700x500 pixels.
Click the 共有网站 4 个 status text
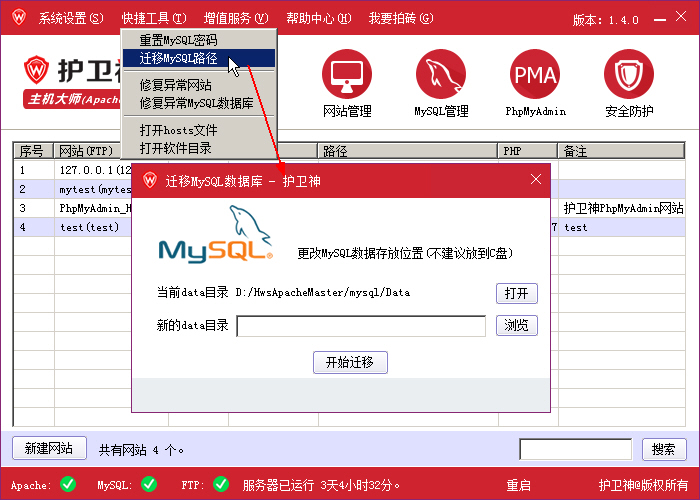(x=141, y=450)
